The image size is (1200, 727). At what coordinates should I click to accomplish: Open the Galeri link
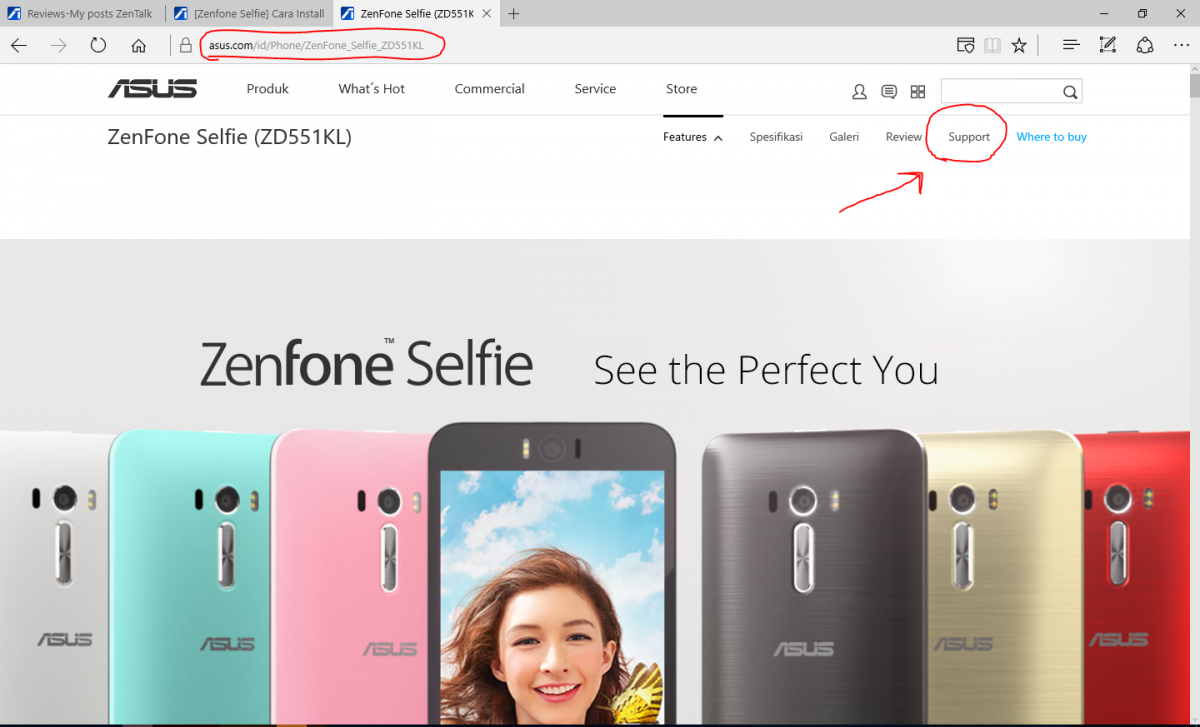844,137
